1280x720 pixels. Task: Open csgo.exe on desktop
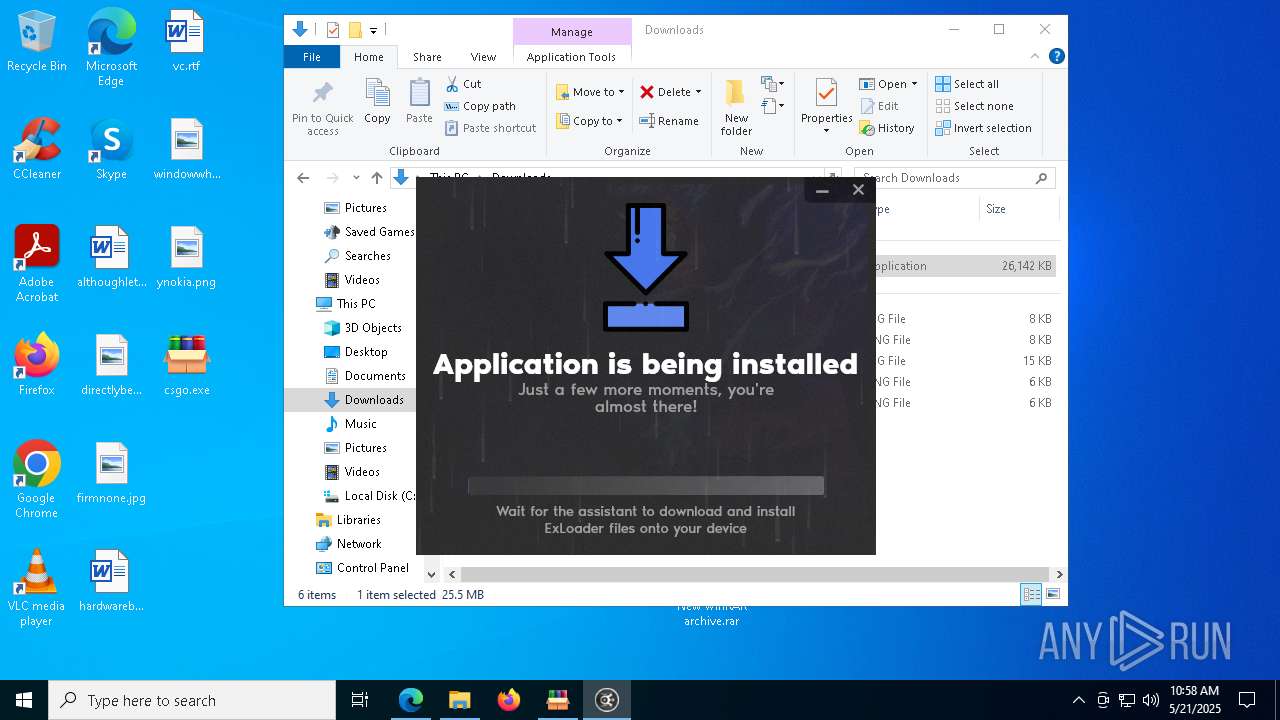point(187,365)
